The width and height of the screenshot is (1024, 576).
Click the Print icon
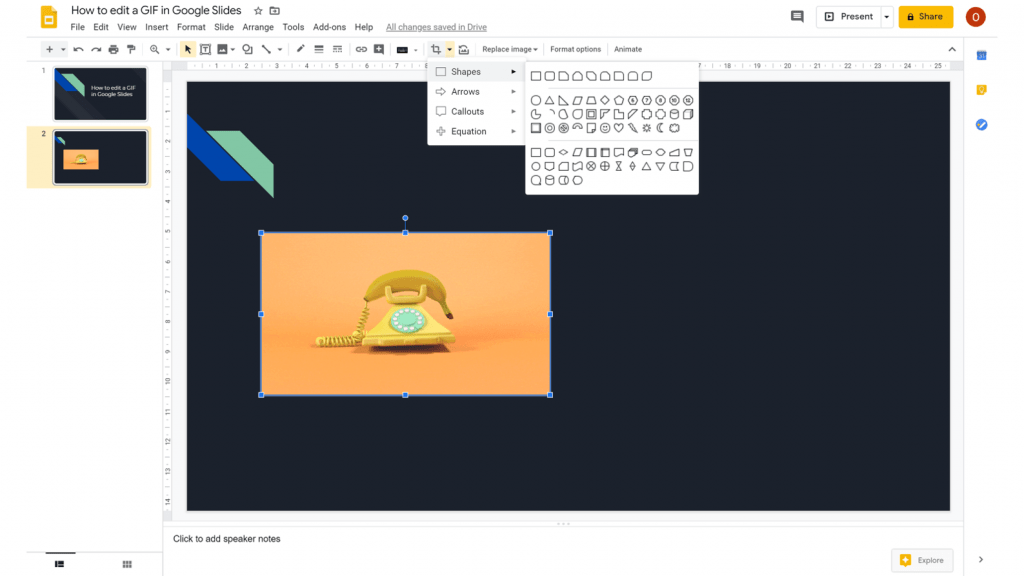(111, 49)
